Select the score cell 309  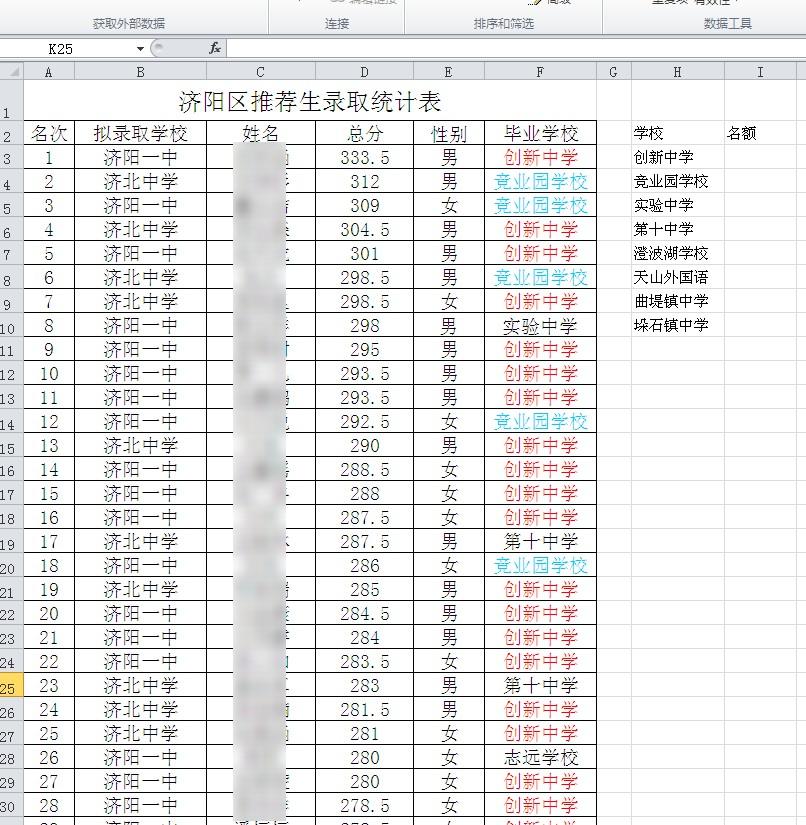pyautogui.click(x=364, y=205)
